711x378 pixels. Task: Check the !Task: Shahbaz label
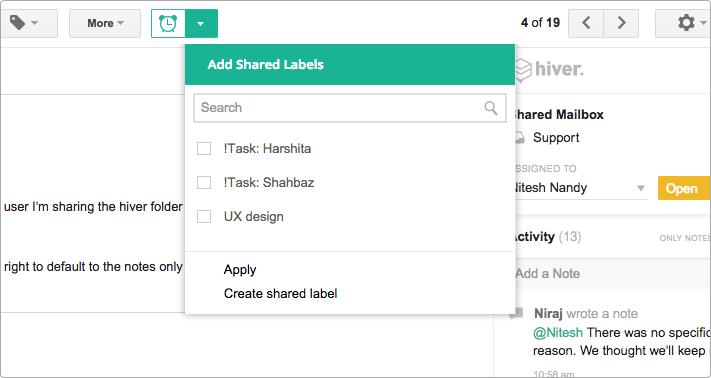(x=204, y=182)
